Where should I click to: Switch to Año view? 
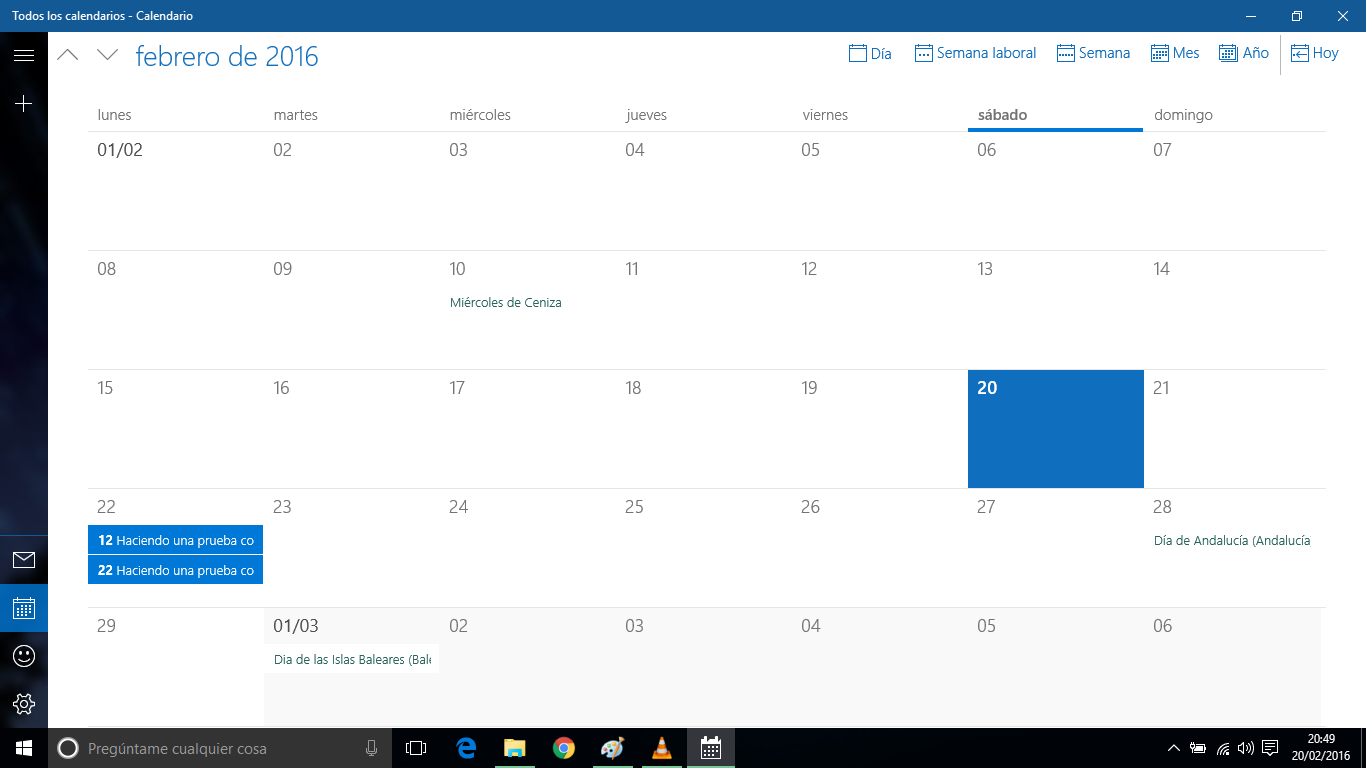pyautogui.click(x=1243, y=53)
